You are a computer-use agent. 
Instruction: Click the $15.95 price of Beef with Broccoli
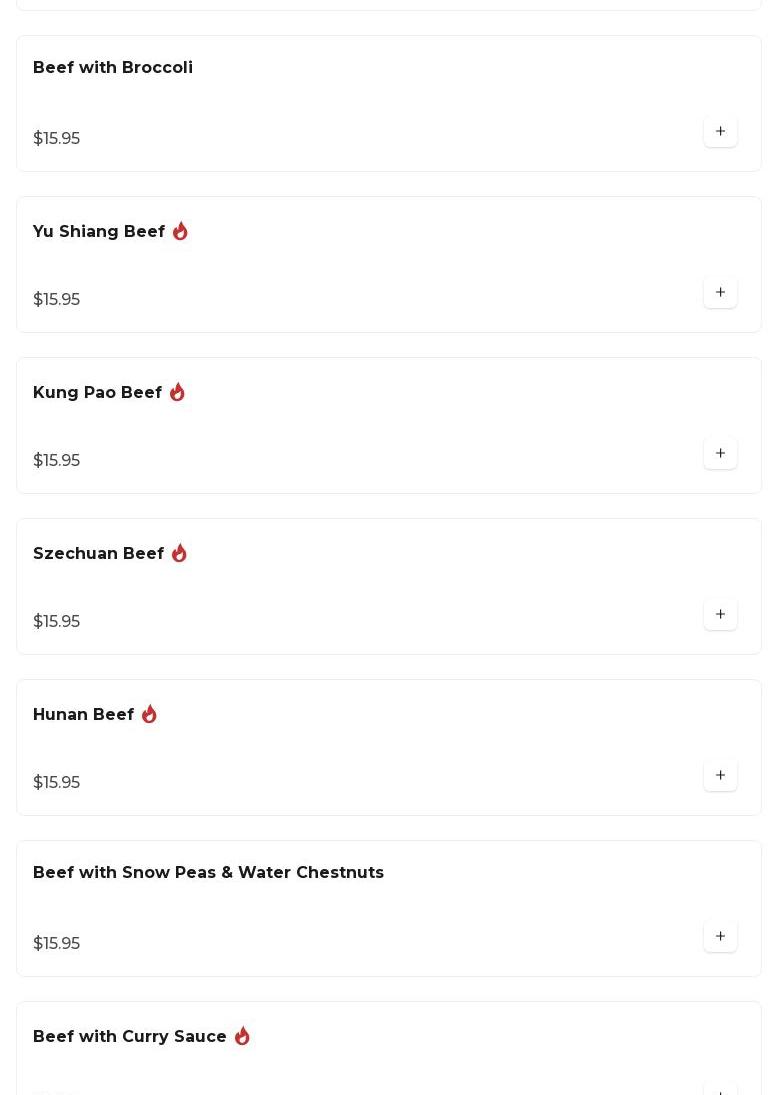pyautogui.click(x=57, y=138)
